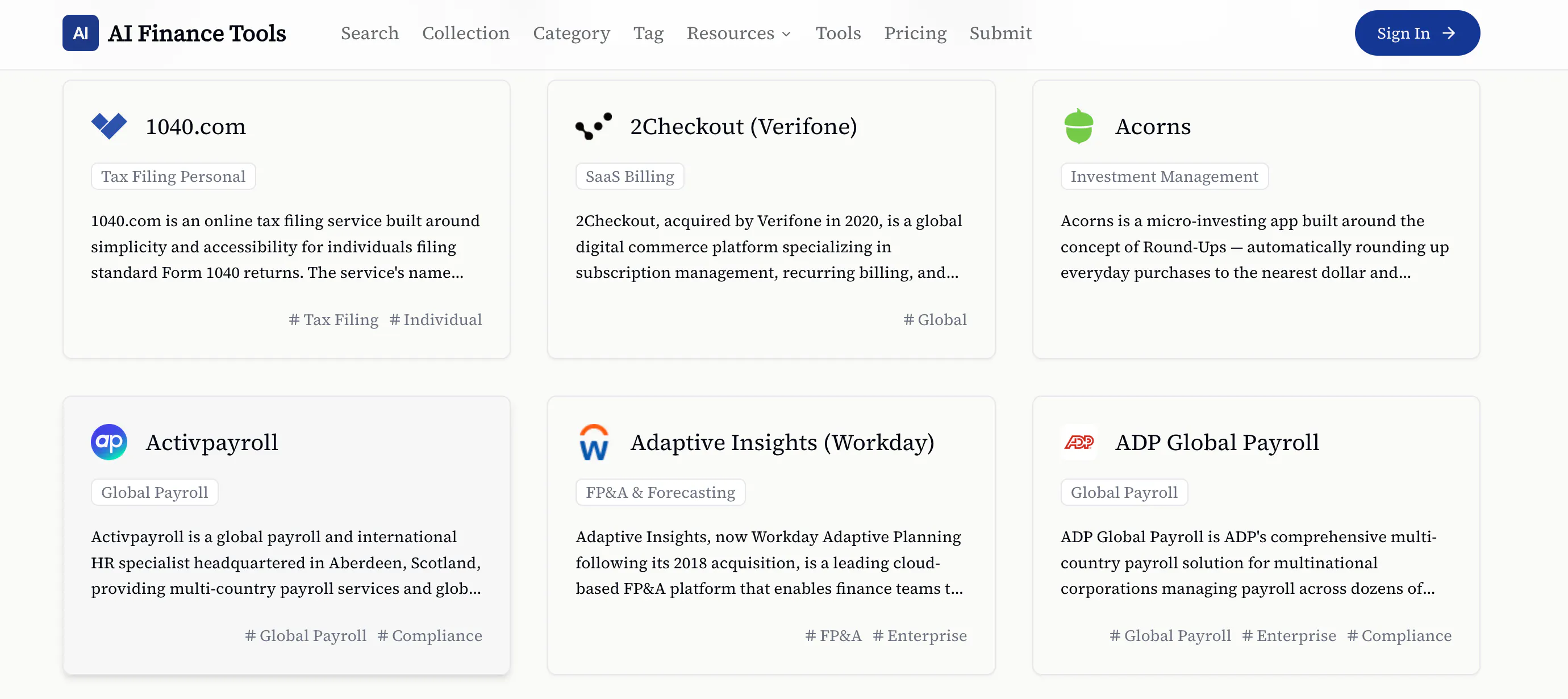
Task: Click the # FP&A tag
Action: point(833,636)
